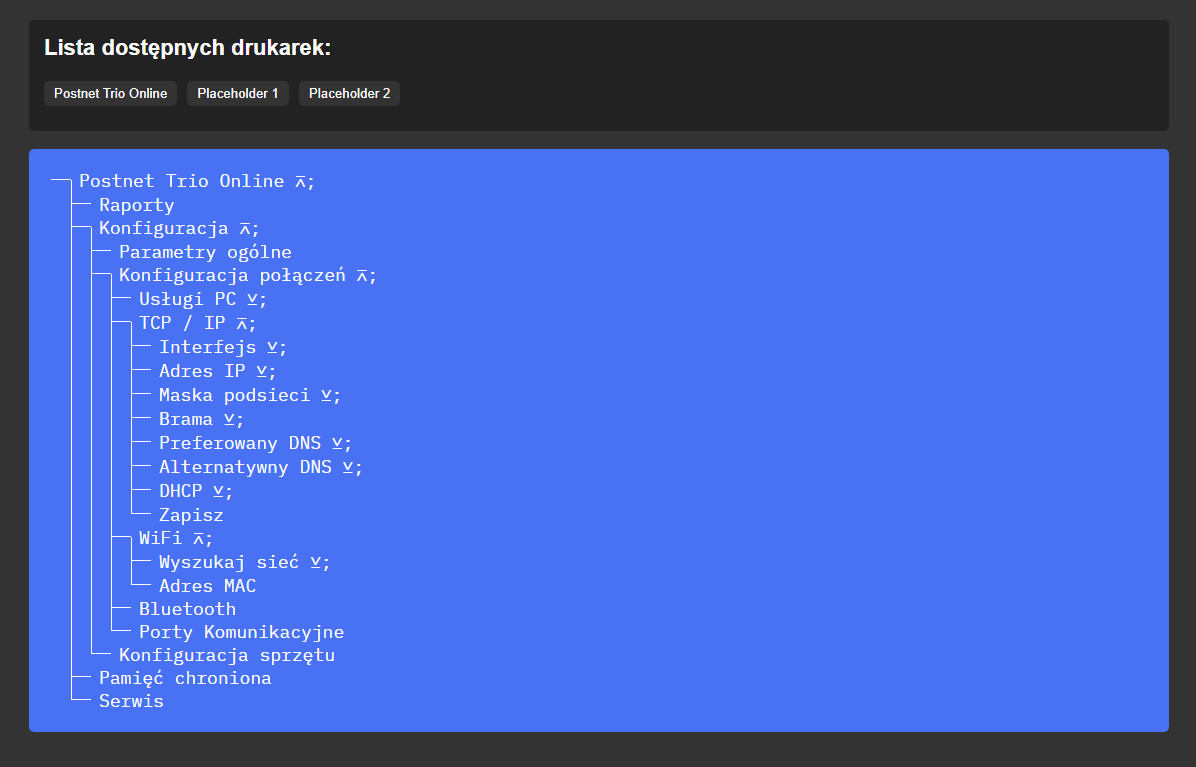
Task: Expand the Preferowany DNS arrow
Action: [337, 444]
